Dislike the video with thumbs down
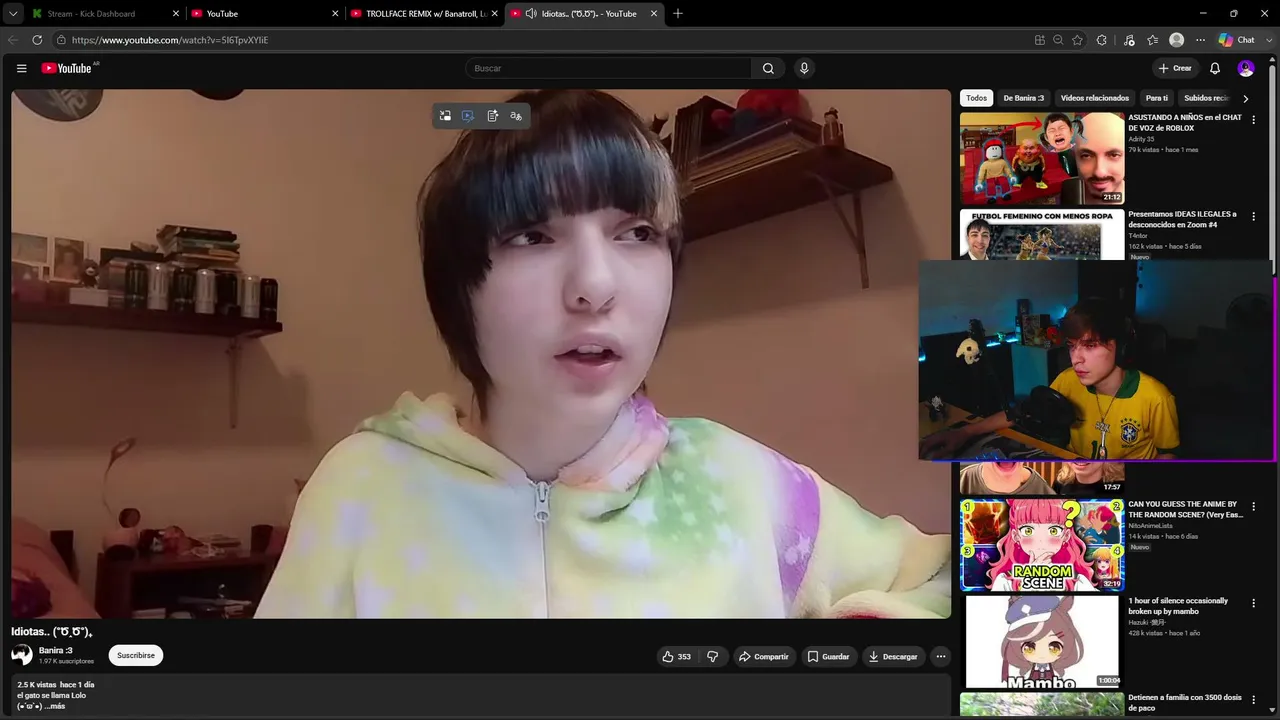The height and width of the screenshot is (720, 1280). coord(713,657)
